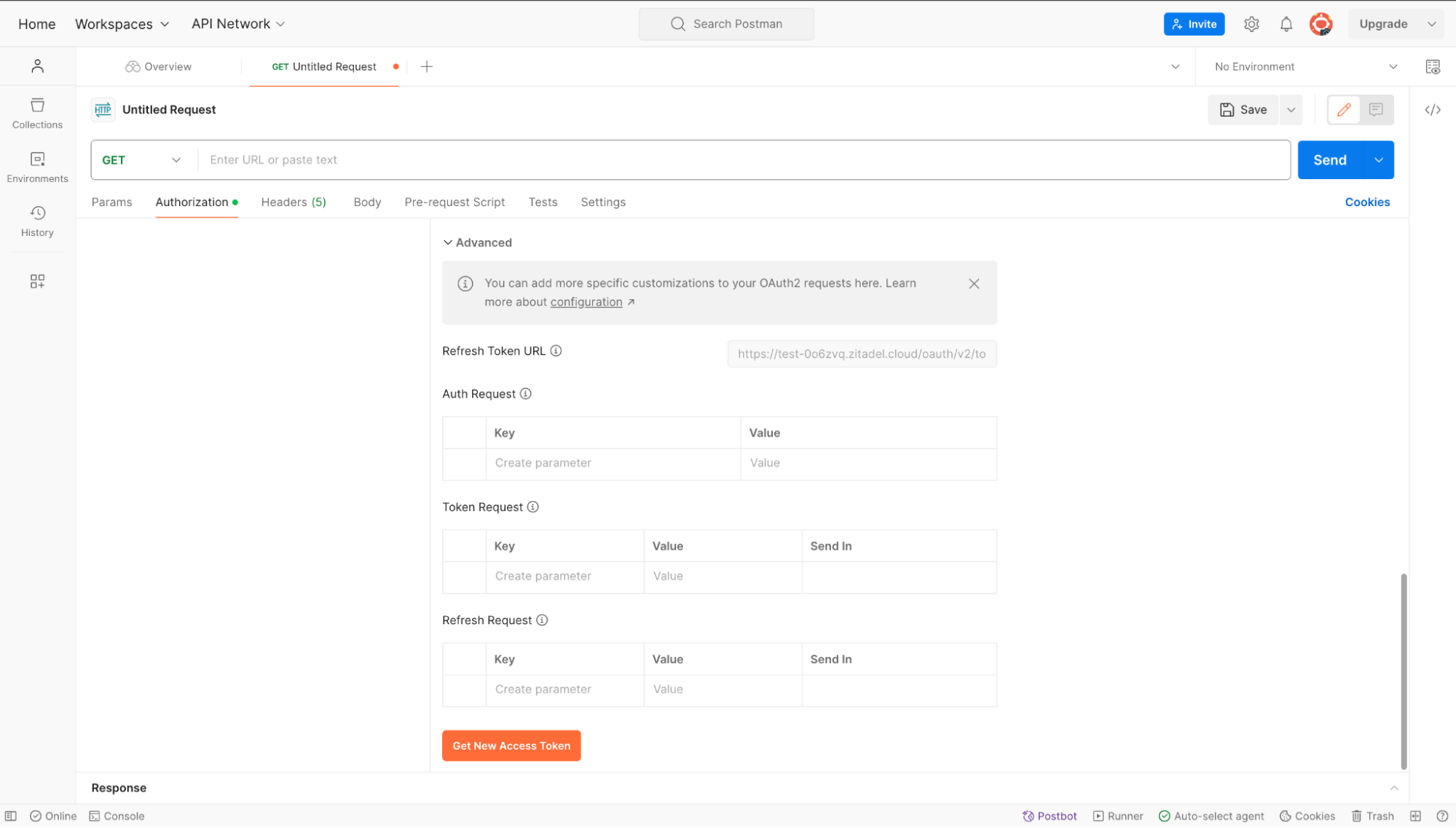Open the Pre-request Script tab
Viewport: 1456px width, 828px height.
click(454, 202)
